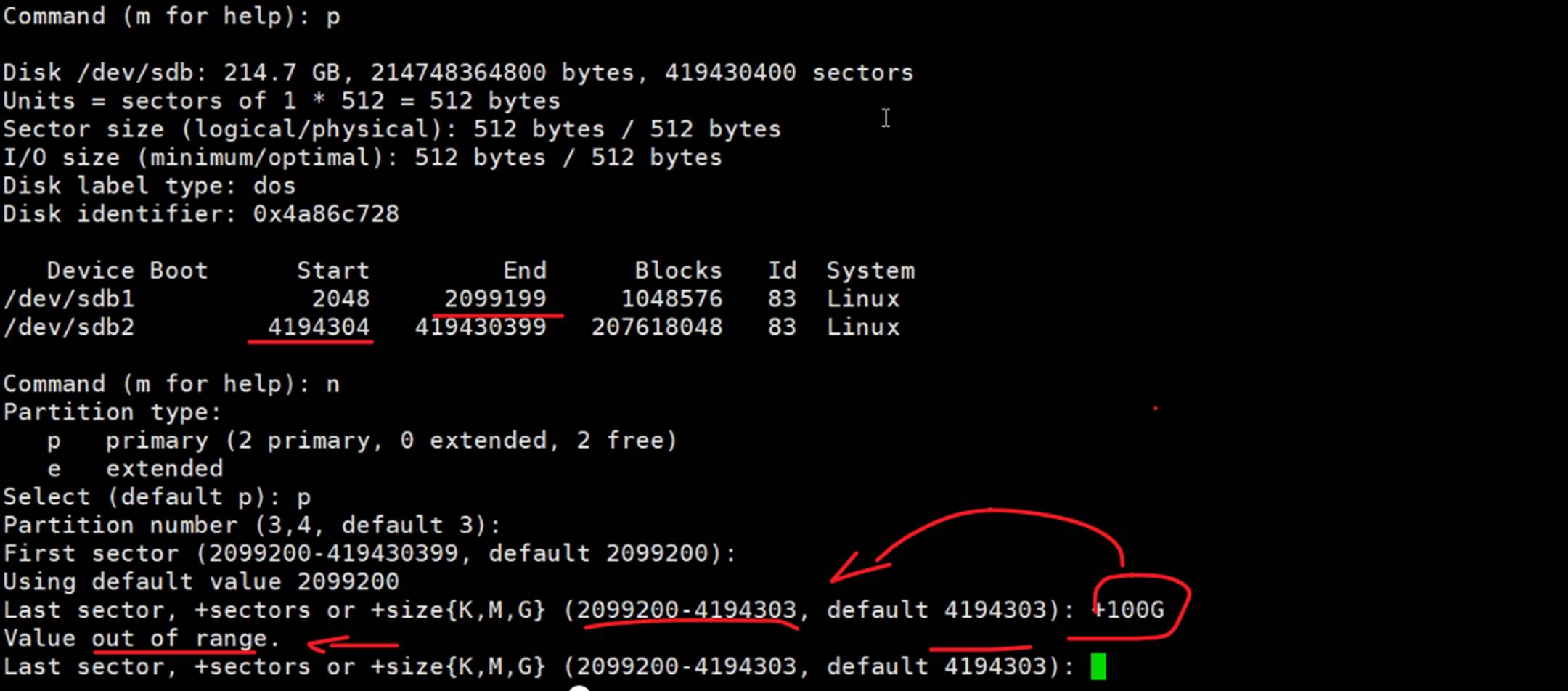This screenshot has width=1568, height=691.
Task: Click the /dev/sdb2 device name
Action: click(x=69, y=327)
